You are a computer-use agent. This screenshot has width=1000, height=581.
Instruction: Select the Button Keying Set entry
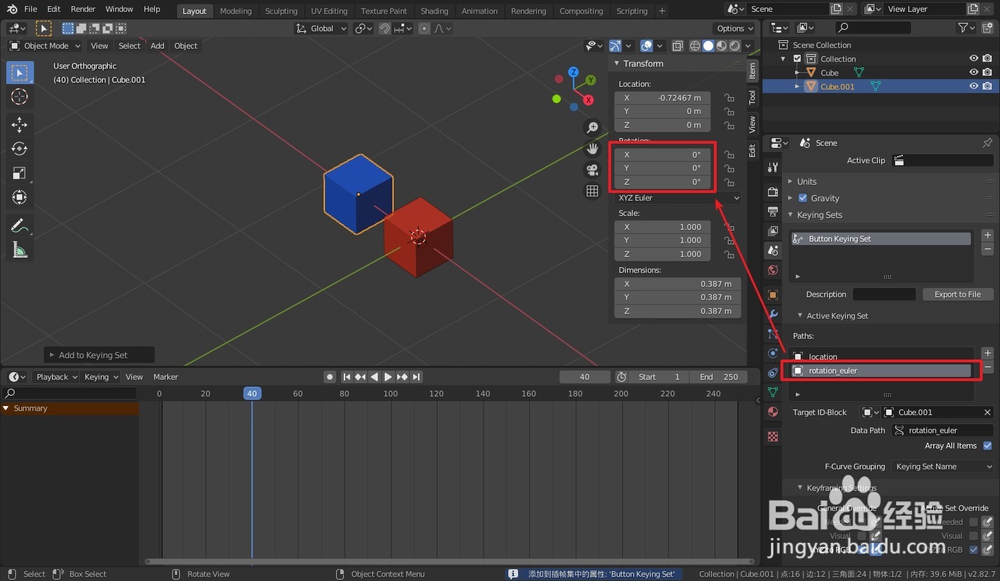coord(881,239)
